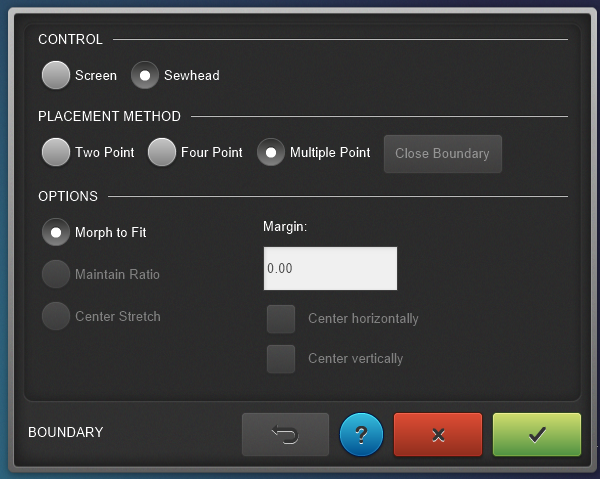Click the BOUNDARY title label
The image size is (600, 479).
[66, 433]
